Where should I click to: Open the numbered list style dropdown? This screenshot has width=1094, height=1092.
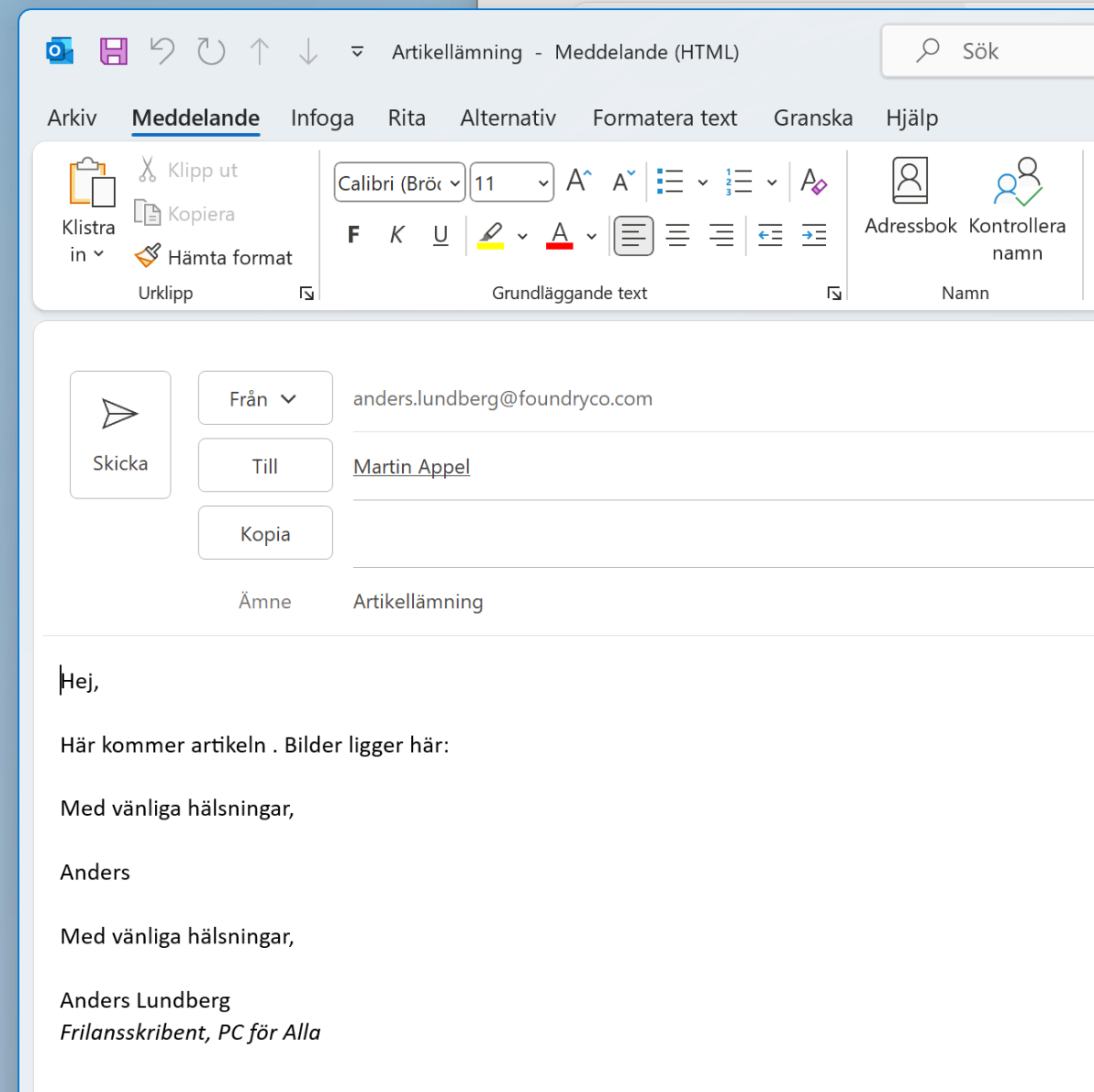pos(773,181)
